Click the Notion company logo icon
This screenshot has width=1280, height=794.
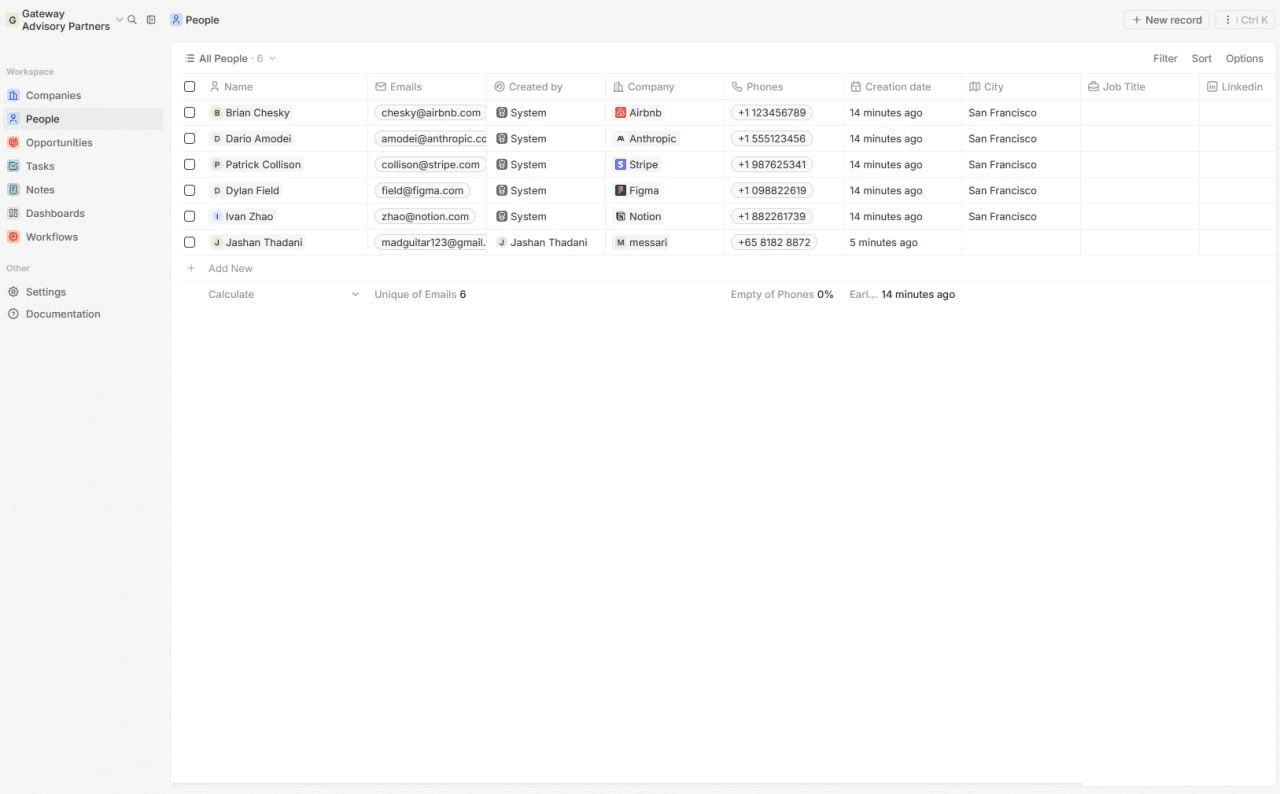620,217
